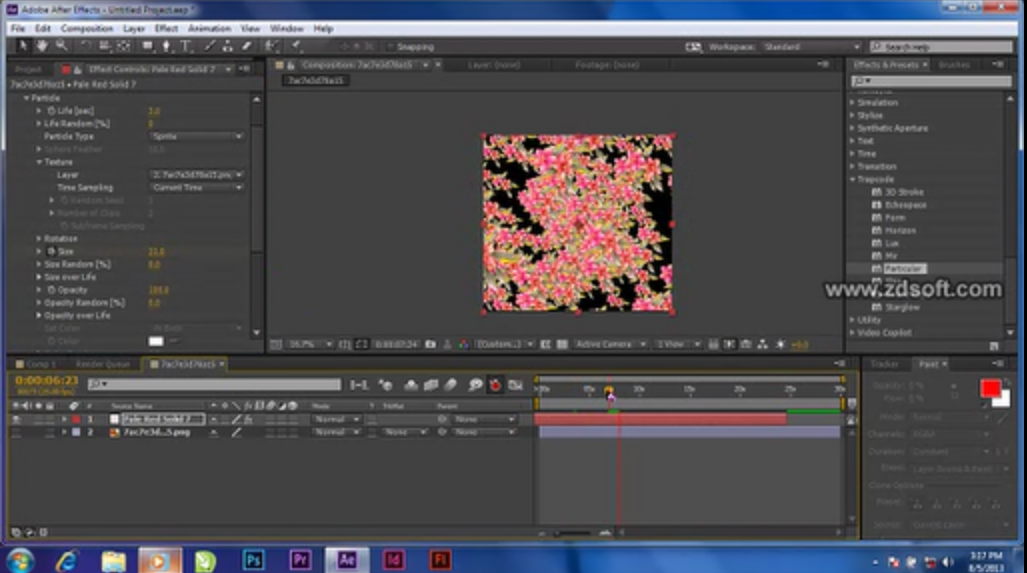1027x573 pixels.
Task: Select Starglow effect preset
Action: tap(903, 307)
